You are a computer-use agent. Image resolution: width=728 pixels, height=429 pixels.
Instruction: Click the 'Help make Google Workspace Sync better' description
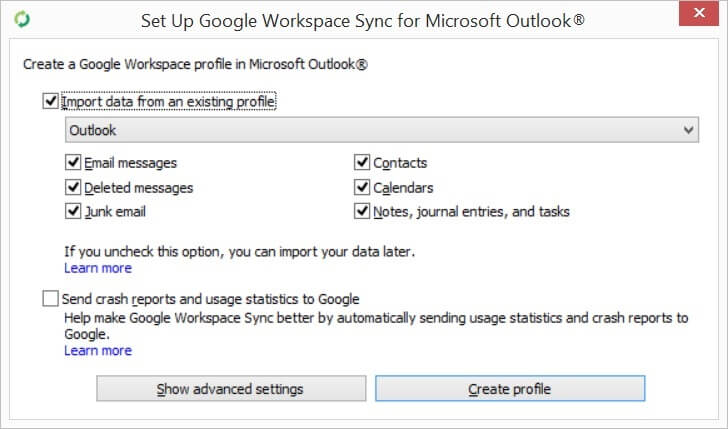(x=376, y=326)
